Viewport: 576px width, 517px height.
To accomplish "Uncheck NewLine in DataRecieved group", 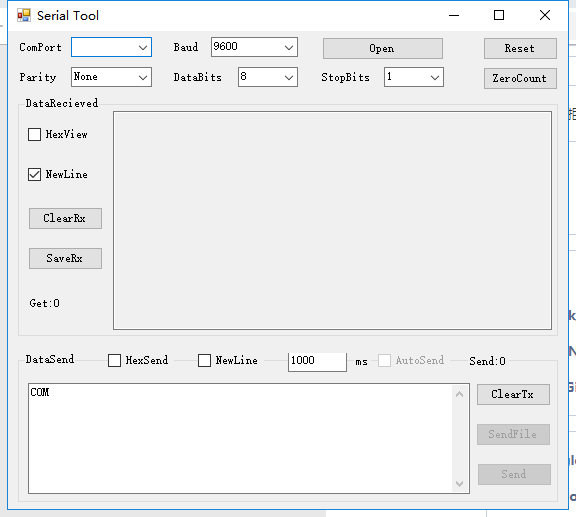I will click(35, 175).
